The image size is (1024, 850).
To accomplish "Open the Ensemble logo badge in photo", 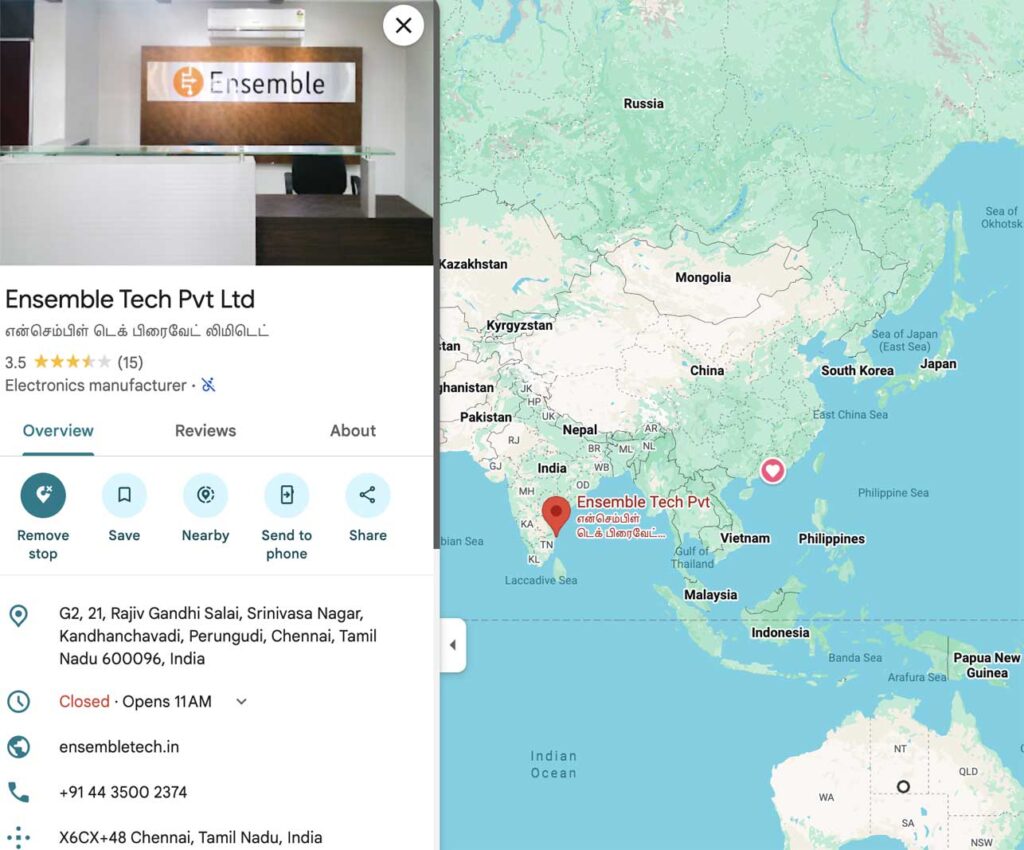I will click(x=188, y=82).
